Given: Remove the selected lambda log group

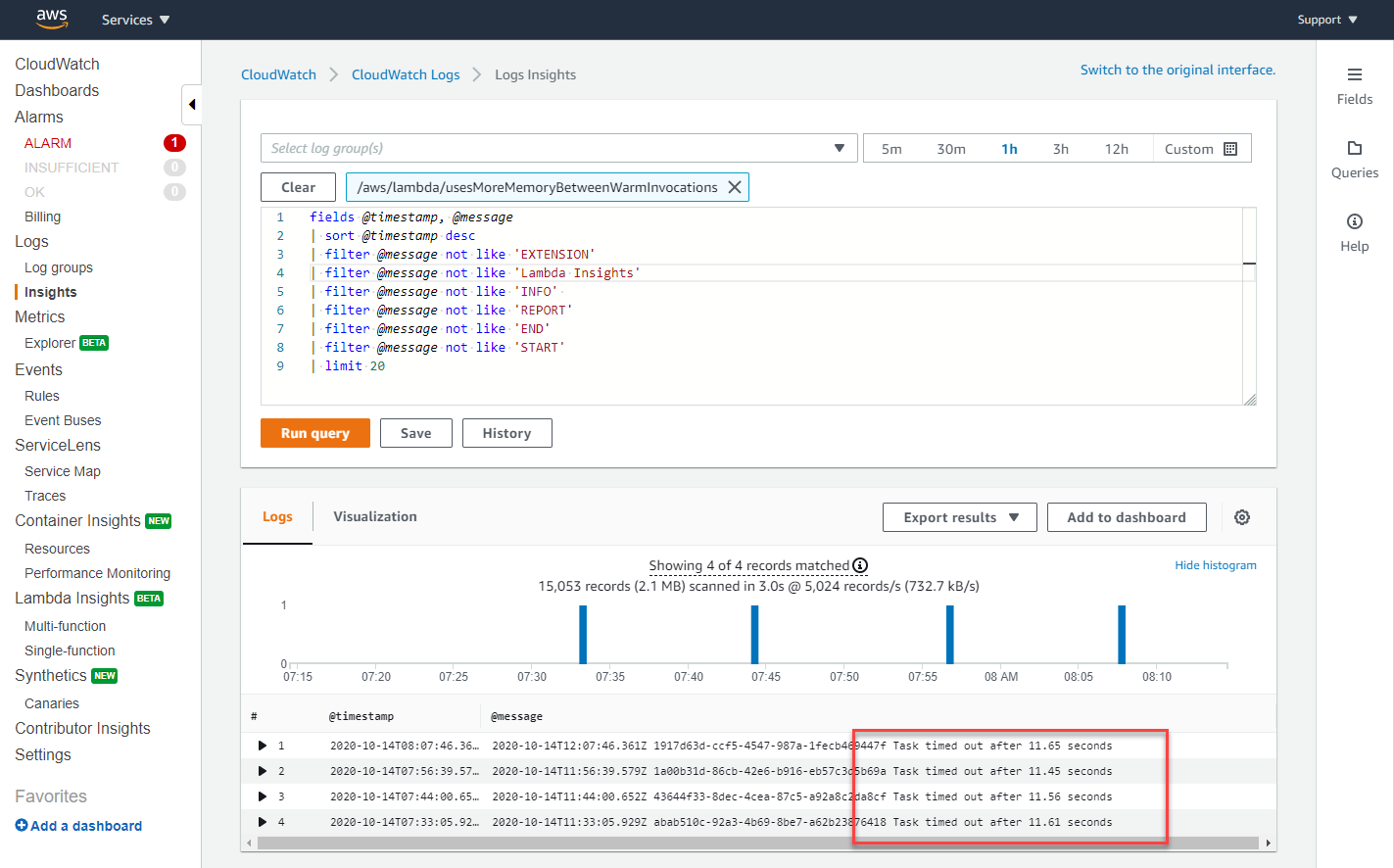Looking at the screenshot, I should (x=734, y=187).
